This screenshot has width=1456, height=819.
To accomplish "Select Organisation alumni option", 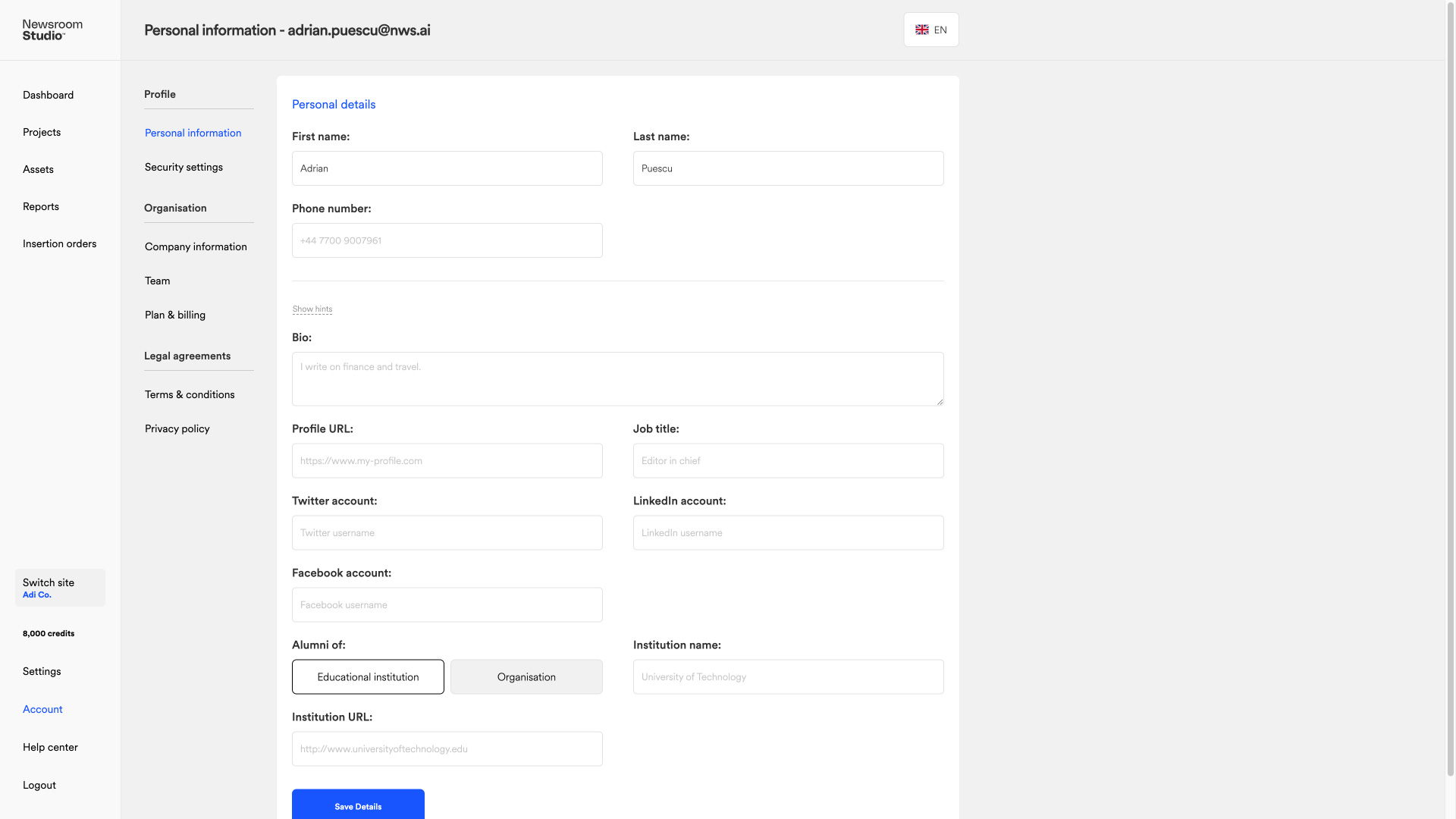I will coord(526,676).
